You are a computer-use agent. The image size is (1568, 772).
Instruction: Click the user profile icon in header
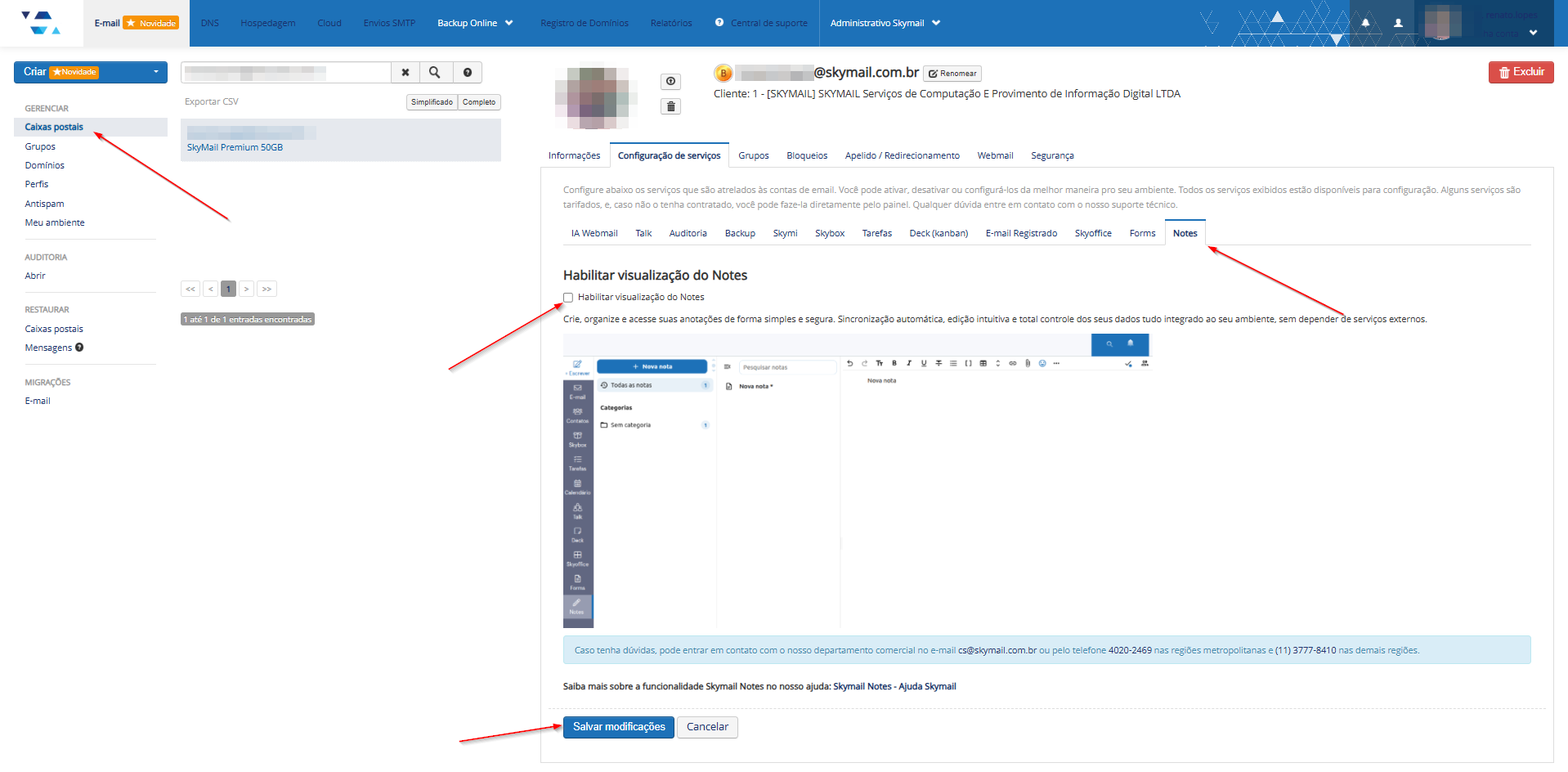coord(1398,23)
